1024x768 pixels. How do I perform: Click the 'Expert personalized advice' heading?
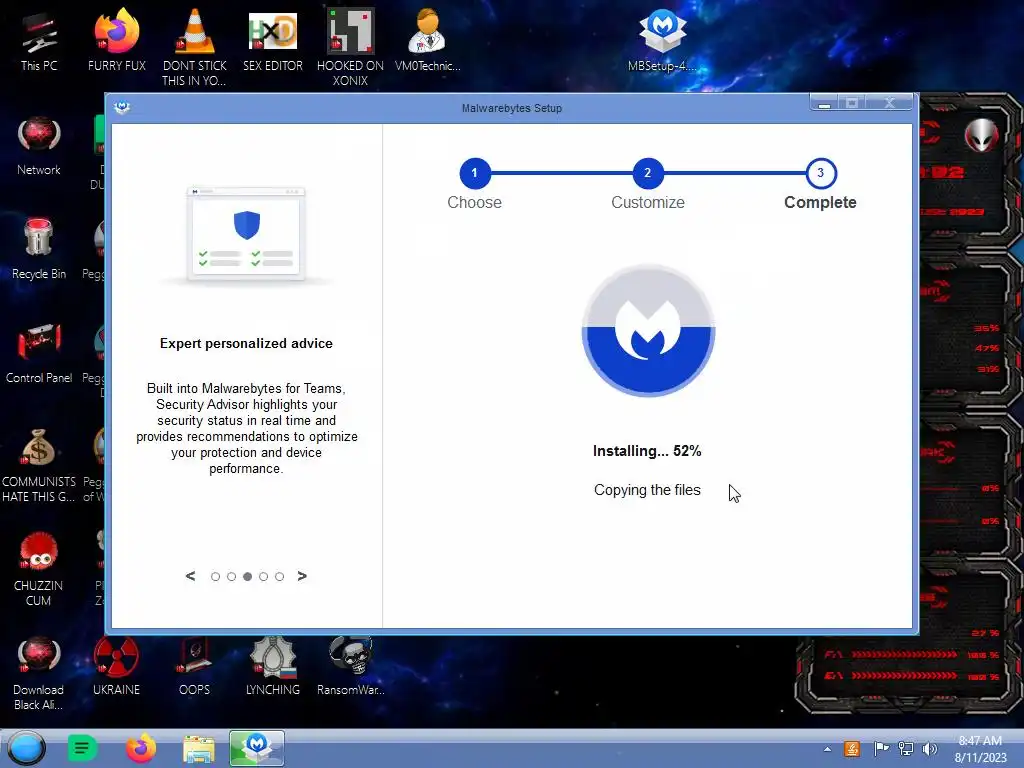tap(246, 344)
